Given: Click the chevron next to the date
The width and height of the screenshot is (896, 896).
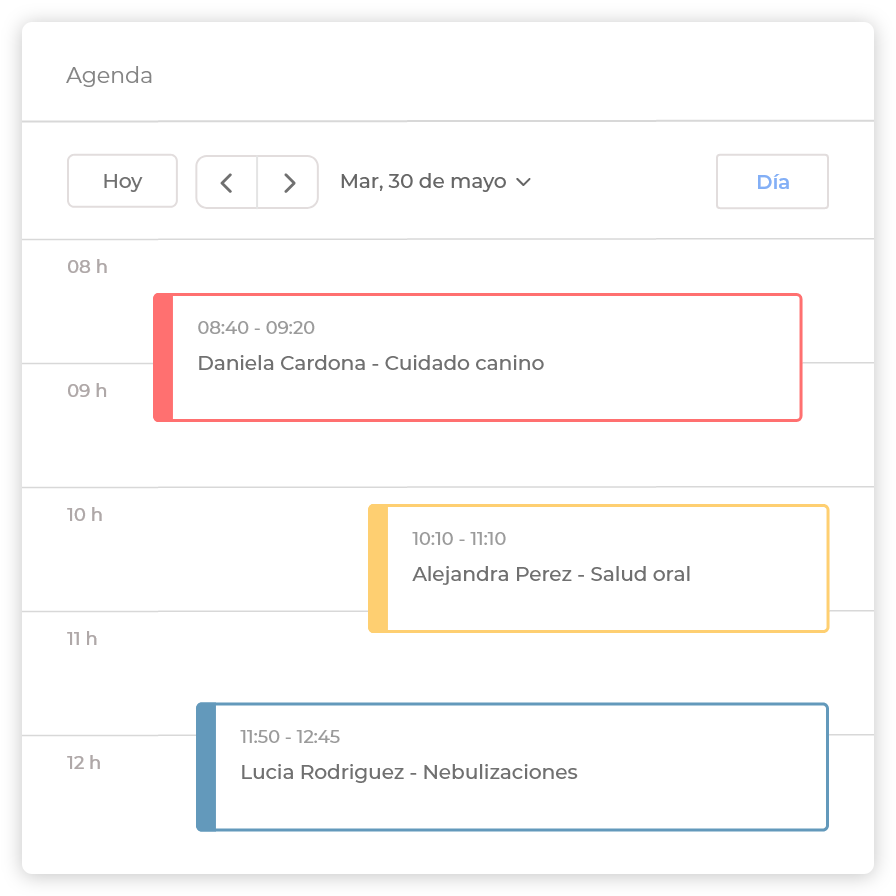Looking at the screenshot, I should click(523, 182).
